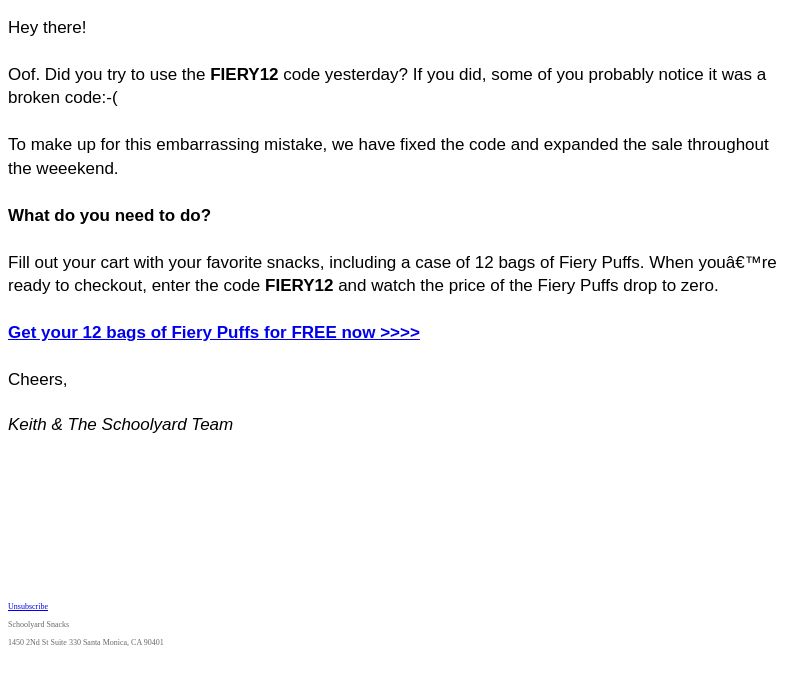Click bold FIERY12 code in checkout instructions
Viewport: 800px width, 691px height.
coord(299,285)
